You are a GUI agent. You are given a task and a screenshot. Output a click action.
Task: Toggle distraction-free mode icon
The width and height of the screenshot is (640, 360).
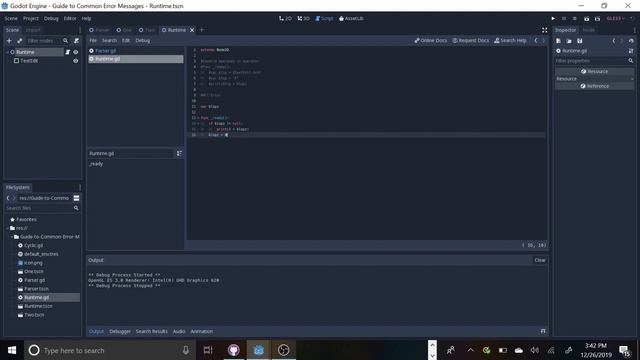click(544, 30)
